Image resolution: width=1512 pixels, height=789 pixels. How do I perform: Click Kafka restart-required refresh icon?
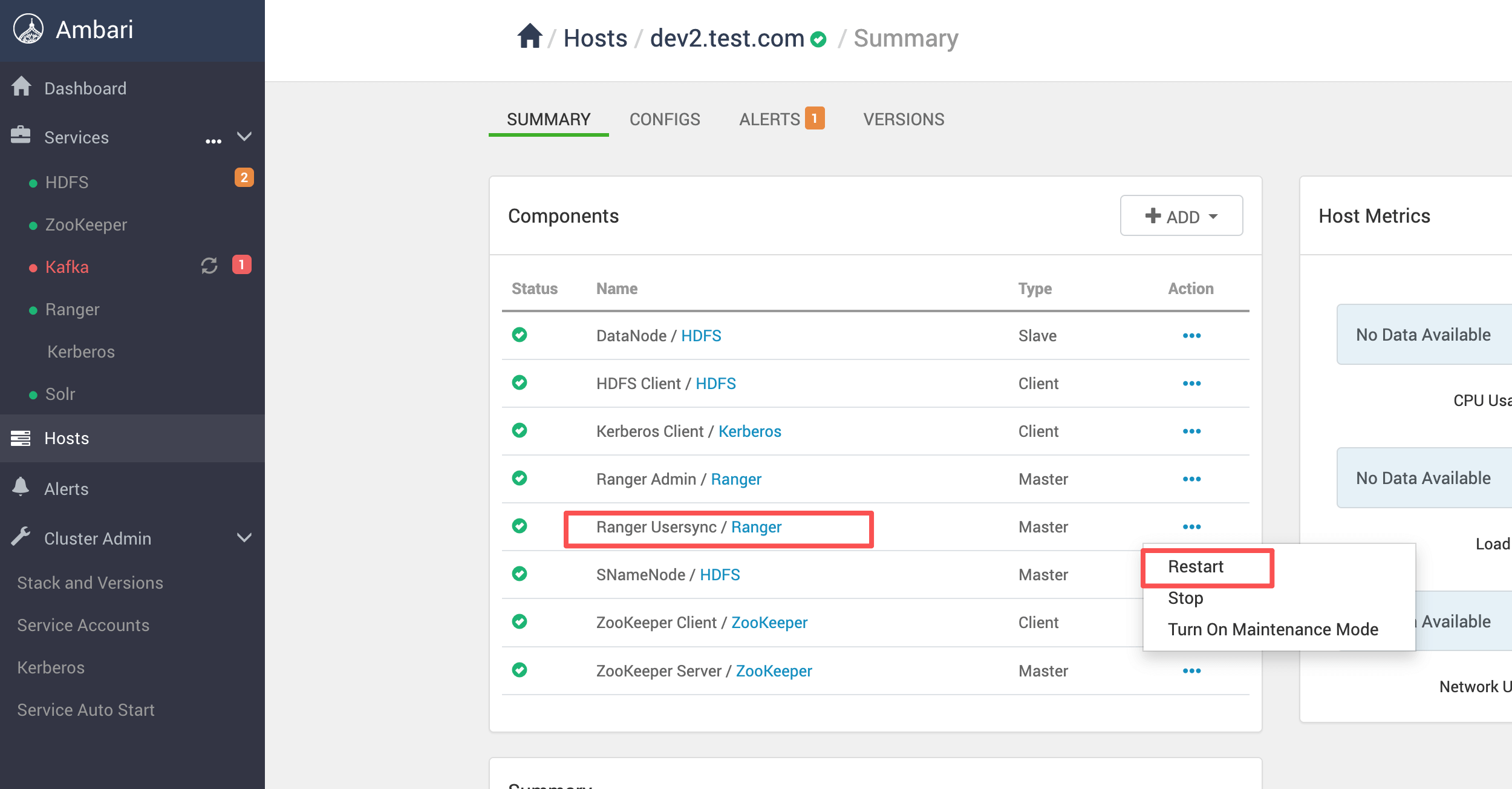(x=209, y=266)
